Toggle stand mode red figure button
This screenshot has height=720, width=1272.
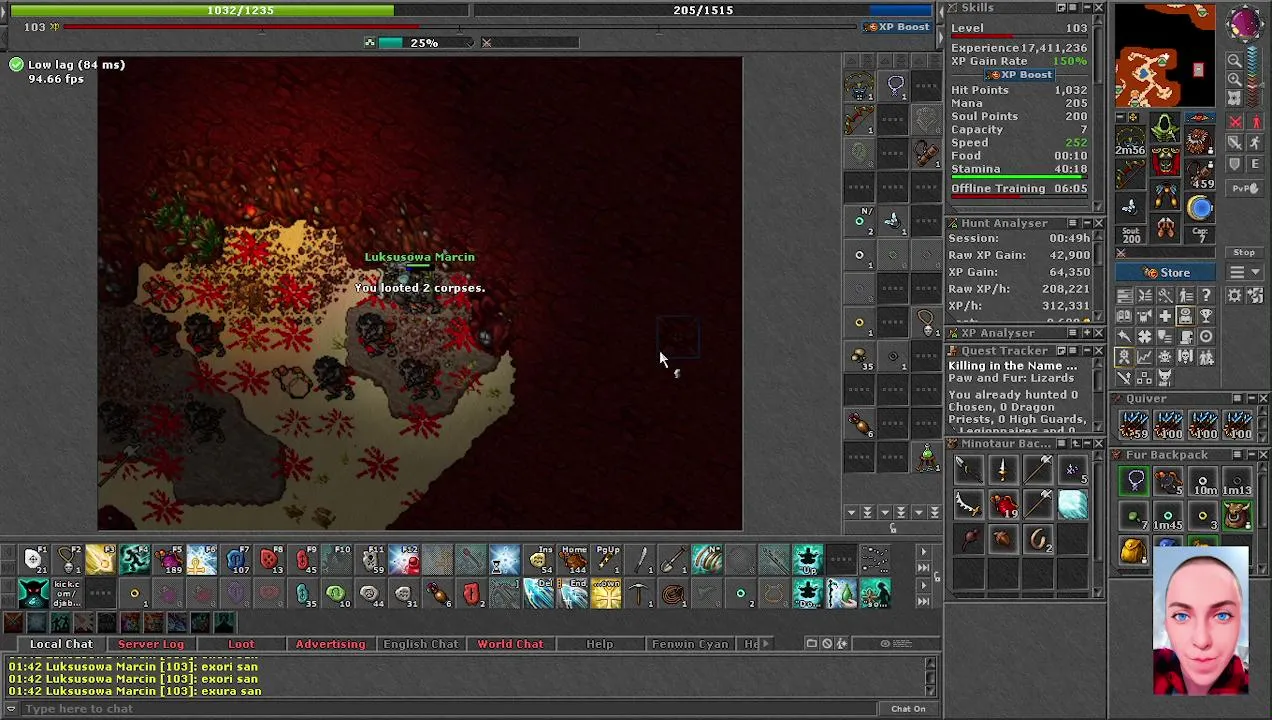(x=1255, y=121)
